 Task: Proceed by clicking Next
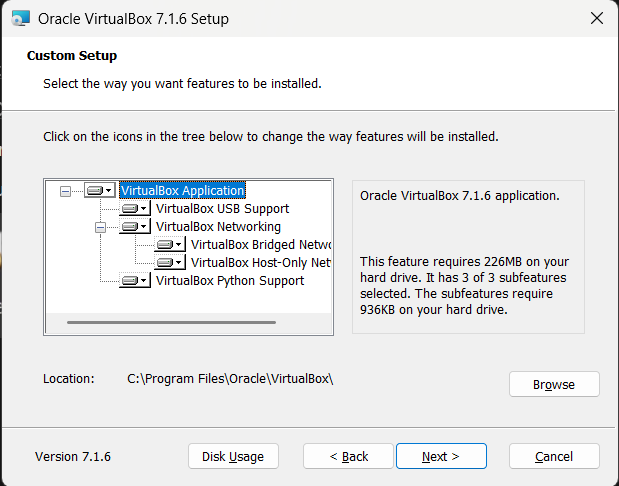click(441, 457)
